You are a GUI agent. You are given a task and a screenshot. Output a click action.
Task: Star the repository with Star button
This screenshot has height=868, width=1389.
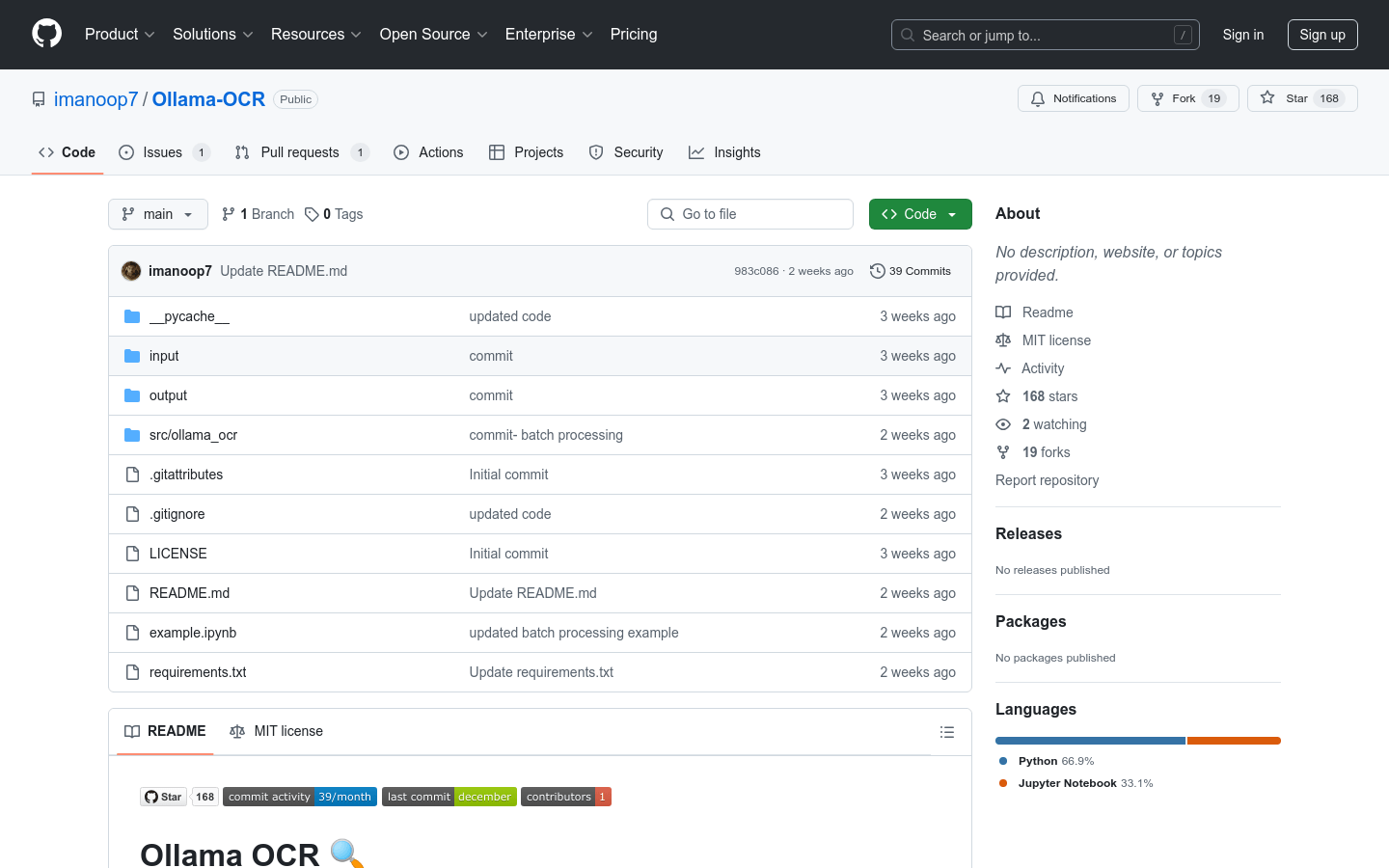coord(1302,98)
